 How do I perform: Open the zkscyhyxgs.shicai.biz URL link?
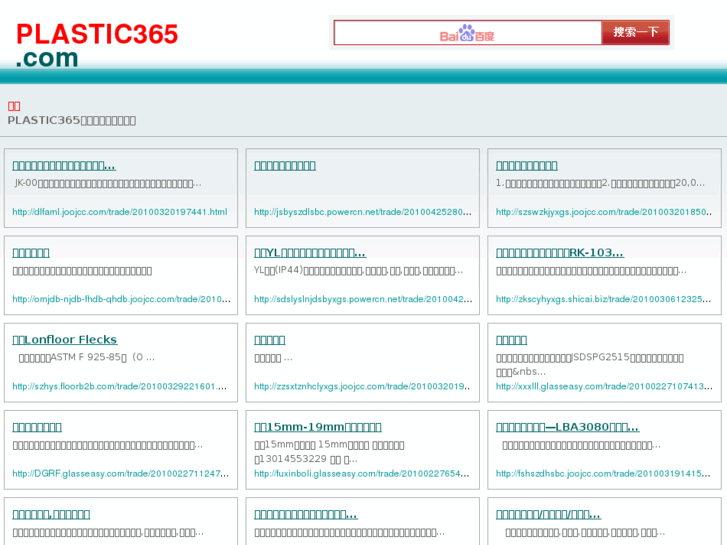603,299
